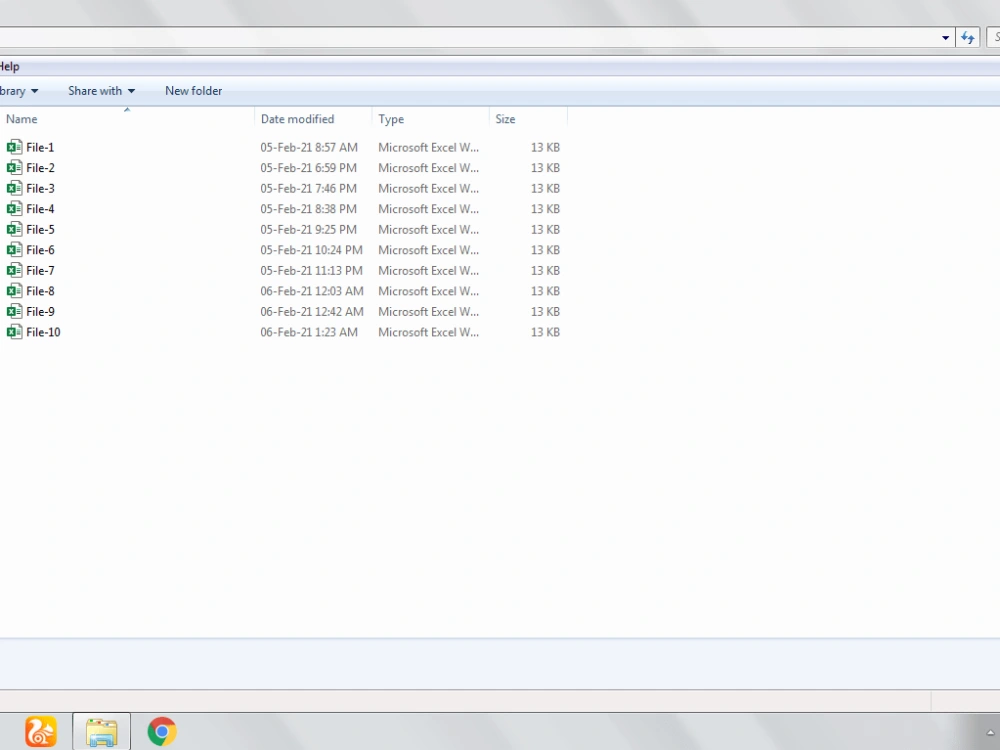The height and width of the screenshot is (750, 1000).
Task: Click date 05-Feb-21 9:25 PM
Action: tap(308, 229)
